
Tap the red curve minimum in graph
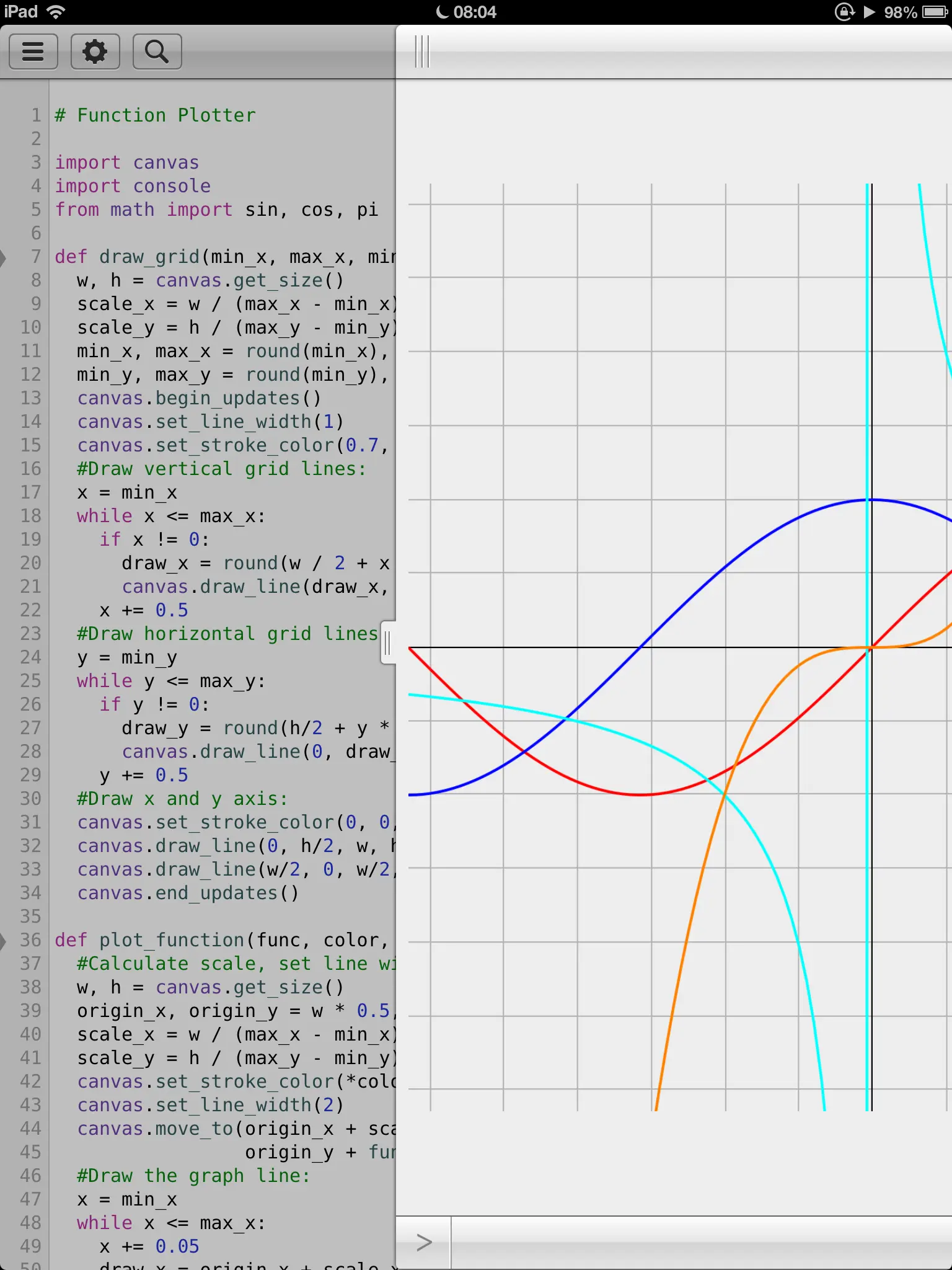(x=641, y=794)
